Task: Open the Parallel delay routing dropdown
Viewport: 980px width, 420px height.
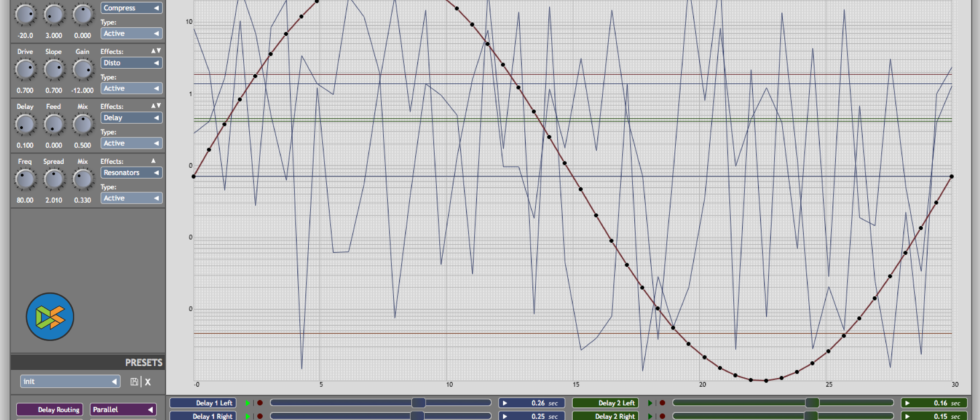Action: (123, 410)
